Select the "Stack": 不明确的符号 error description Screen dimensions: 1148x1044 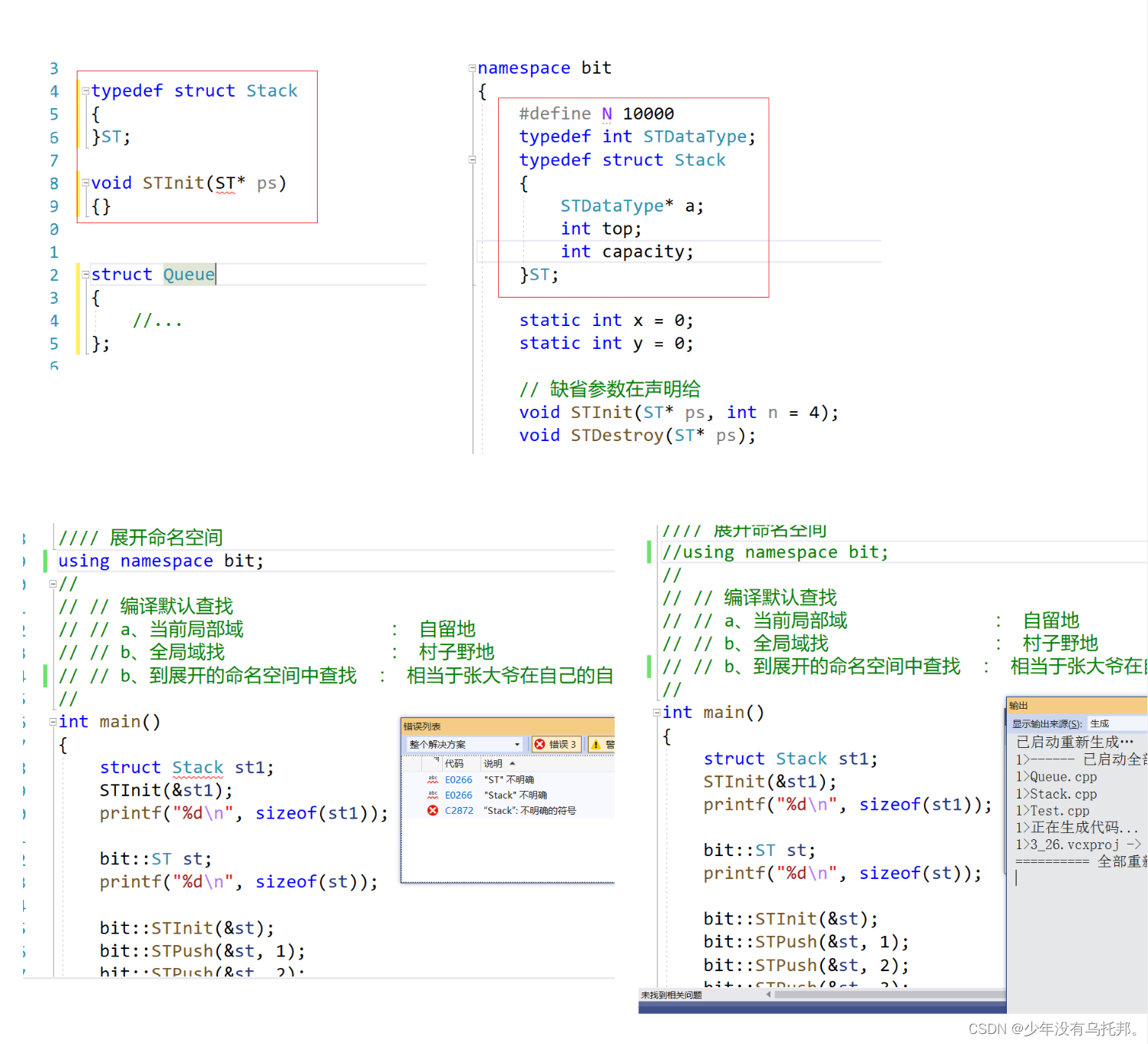tap(529, 811)
